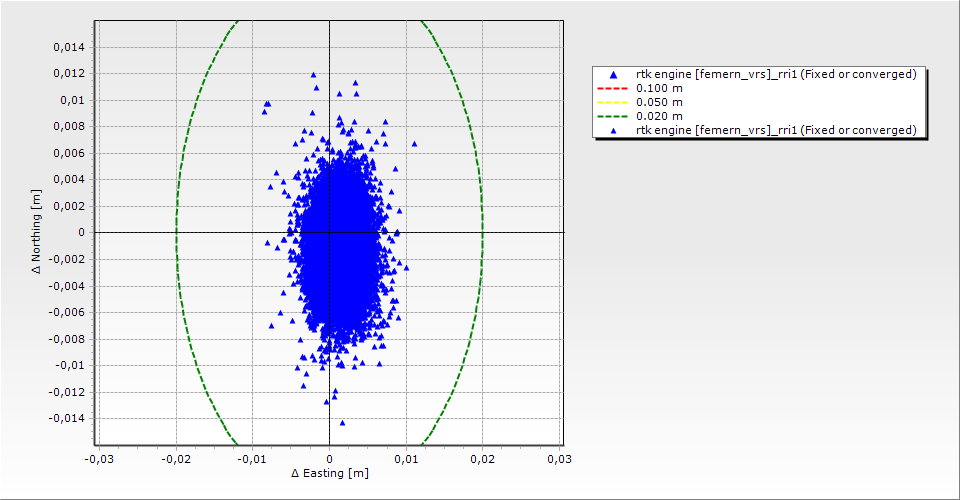Screen dimensions: 960x500
Task: Click the small blue triangle in last legend row
Action: pyautogui.click(x=613, y=130)
